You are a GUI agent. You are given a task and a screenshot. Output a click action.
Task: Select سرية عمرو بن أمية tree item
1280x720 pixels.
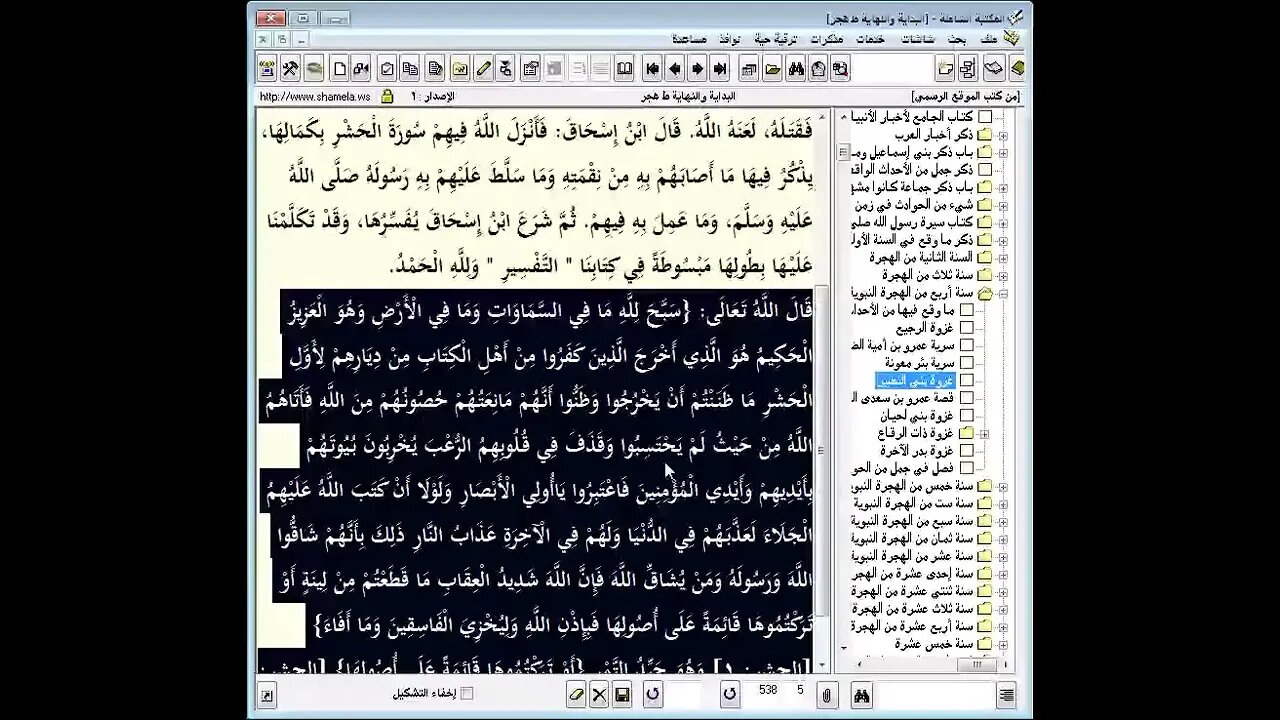click(903, 345)
